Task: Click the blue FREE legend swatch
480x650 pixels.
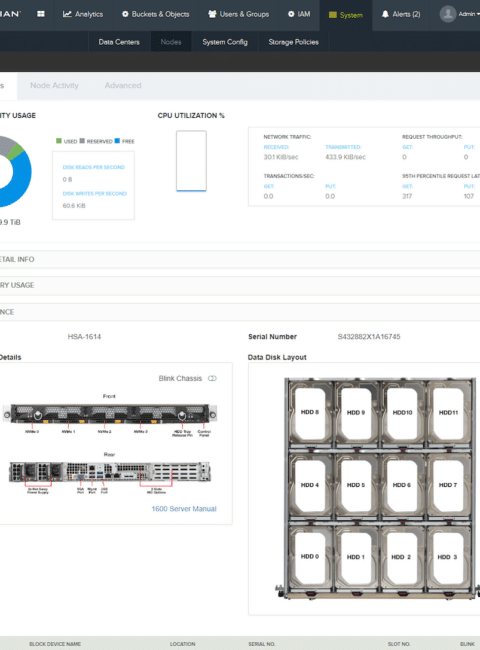Action: pyautogui.click(x=117, y=141)
